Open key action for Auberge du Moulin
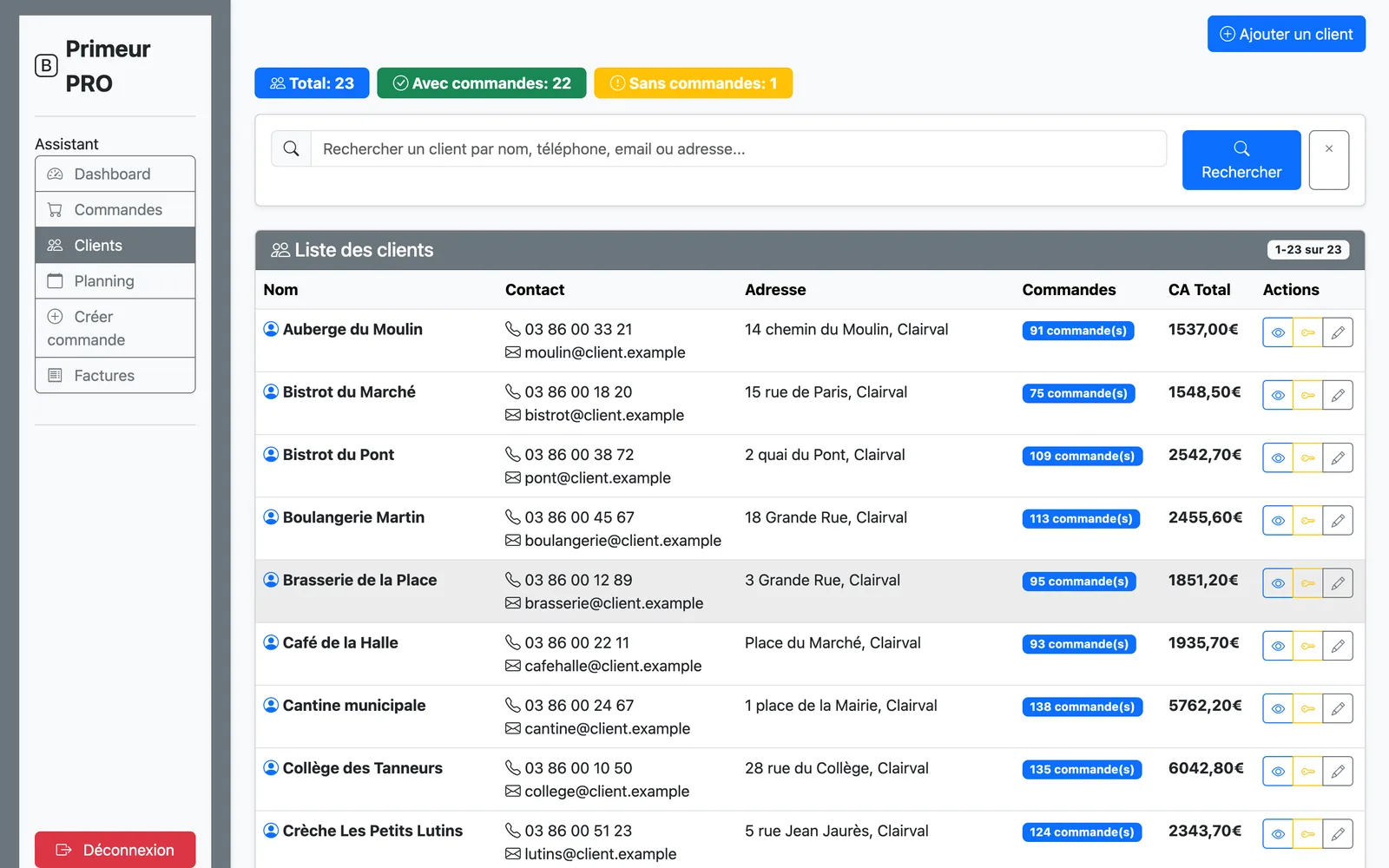1389x868 pixels. [1307, 332]
